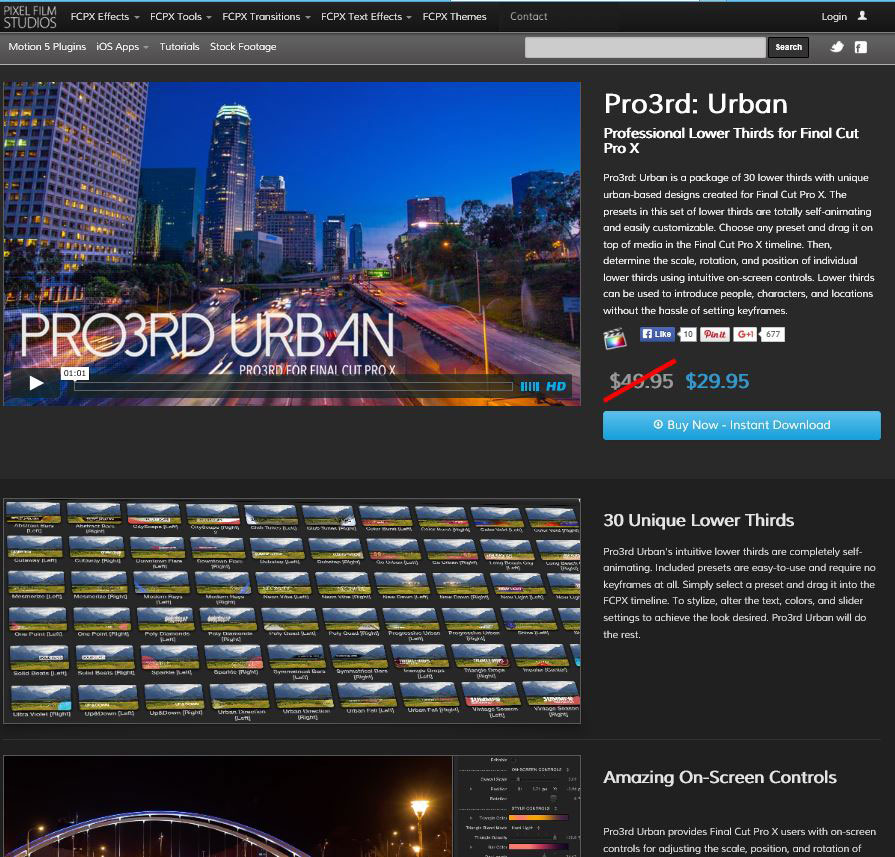Click the Final Cut Pro clapperboard icon
895x857 pixels.
pyautogui.click(x=615, y=337)
